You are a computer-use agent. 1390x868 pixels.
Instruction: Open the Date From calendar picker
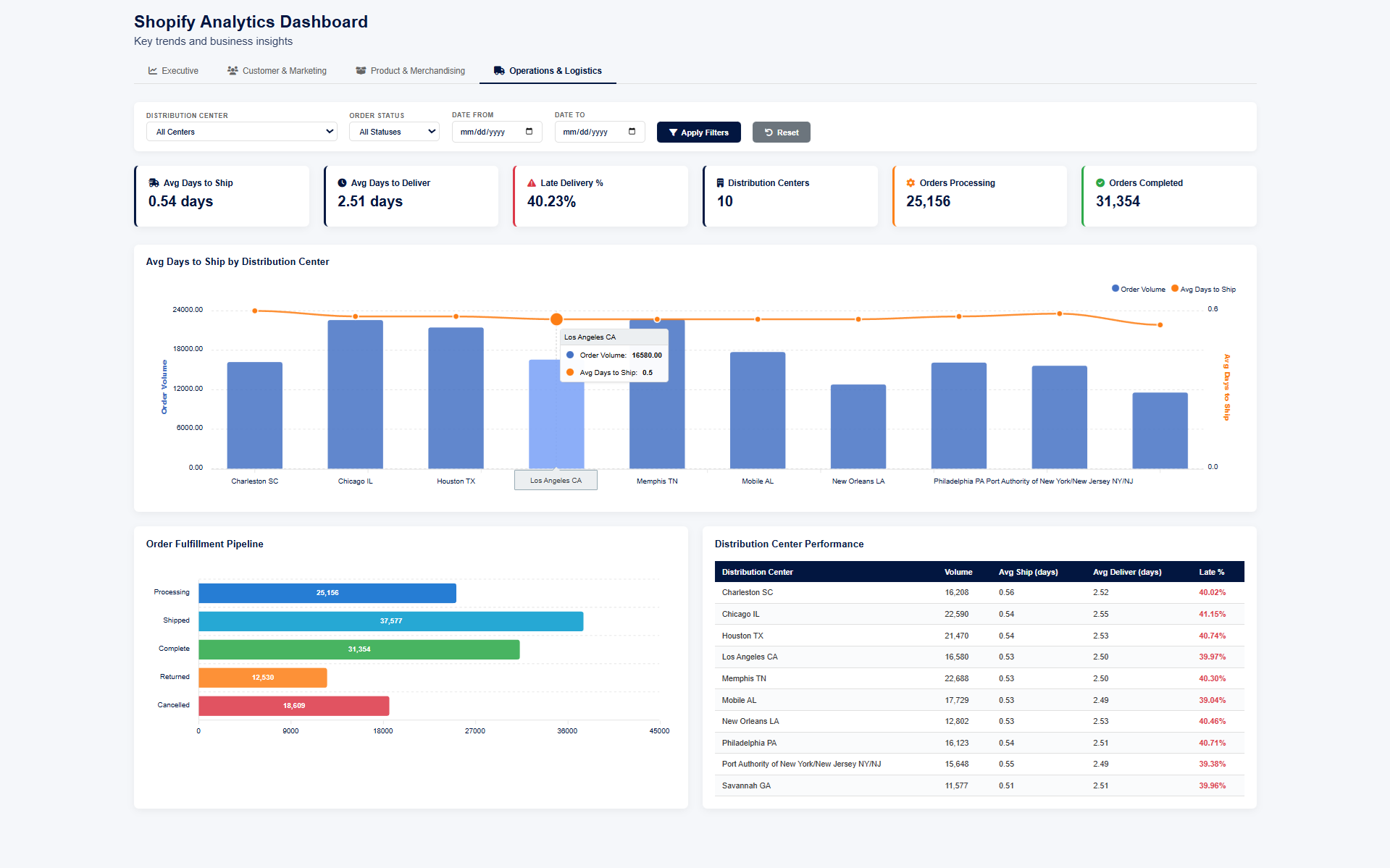pos(529,131)
